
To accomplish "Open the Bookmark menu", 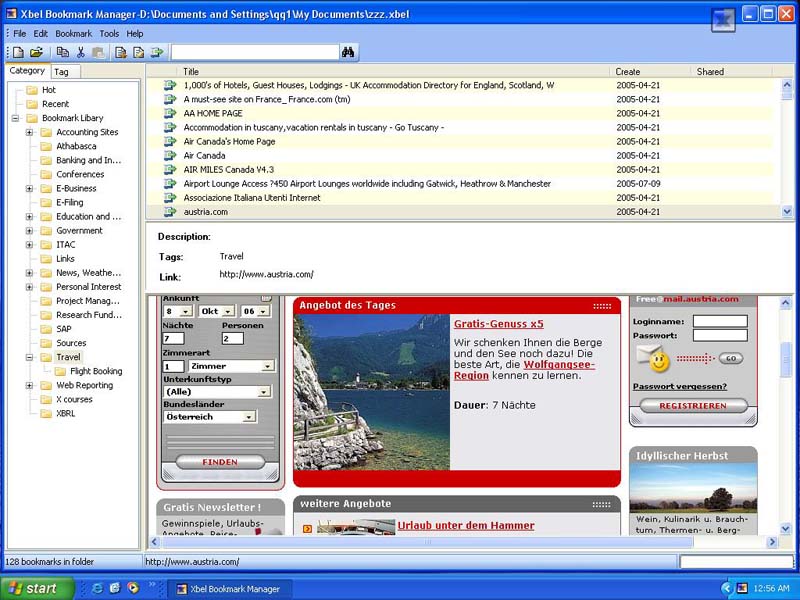I will (x=74, y=33).
